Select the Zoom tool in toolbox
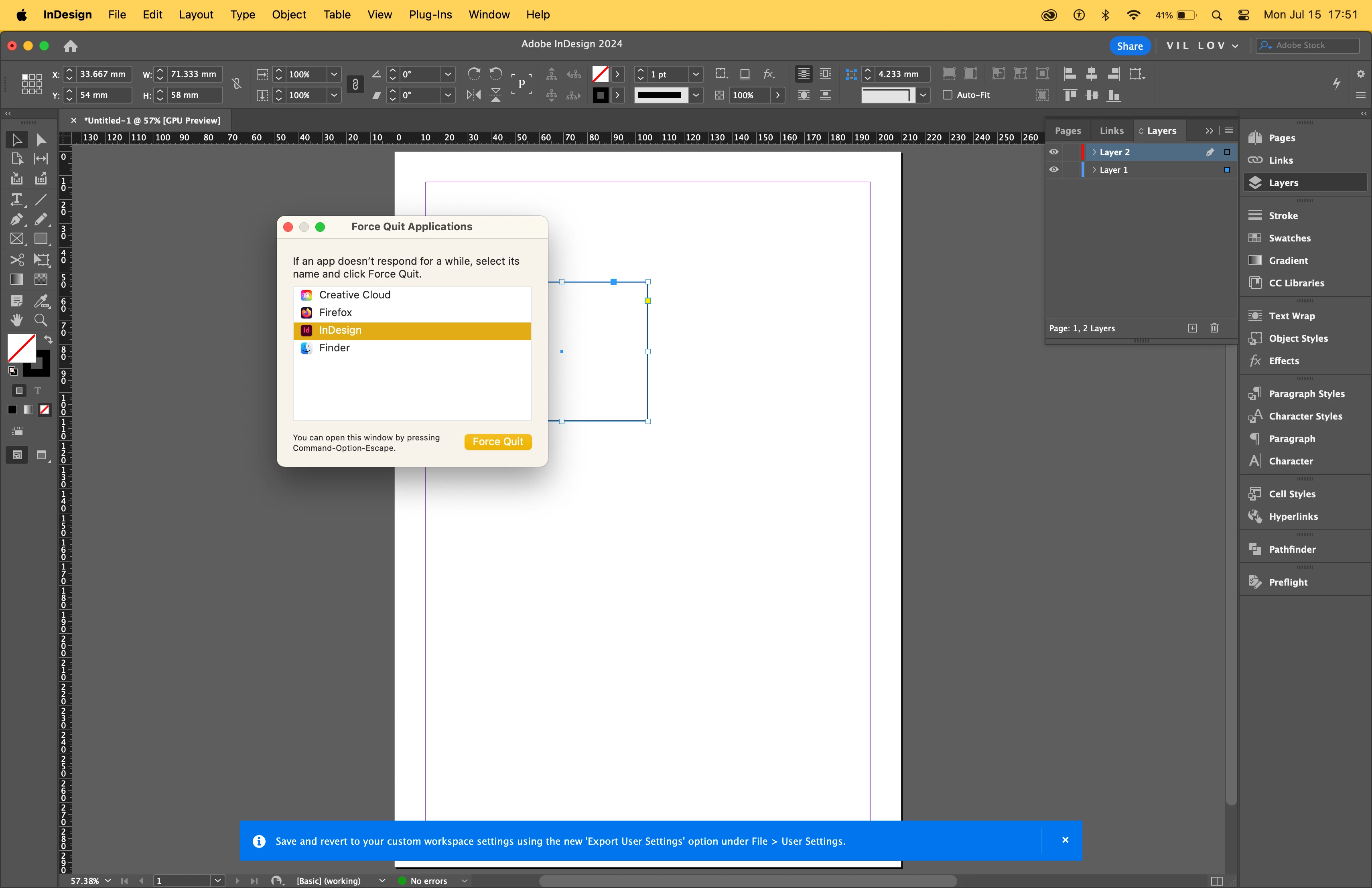This screenshot has height=888, width=1372. point(41,320)
